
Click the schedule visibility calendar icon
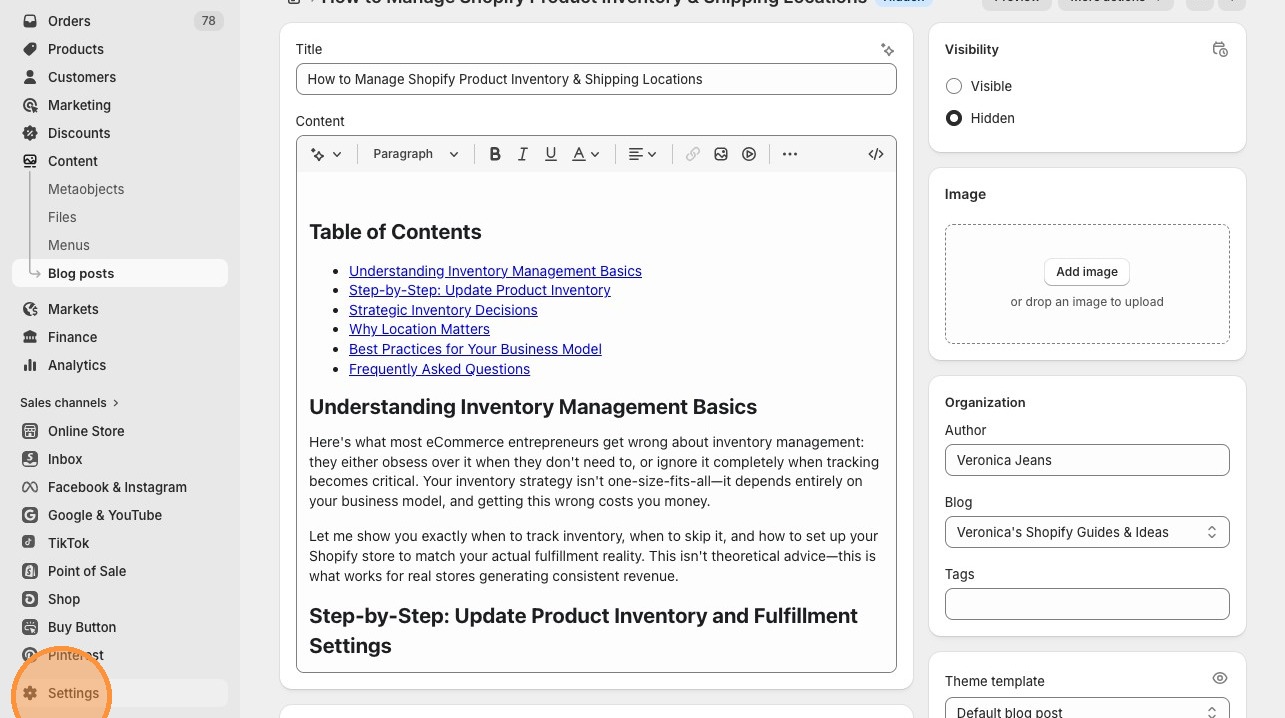tap(1219, 49)
